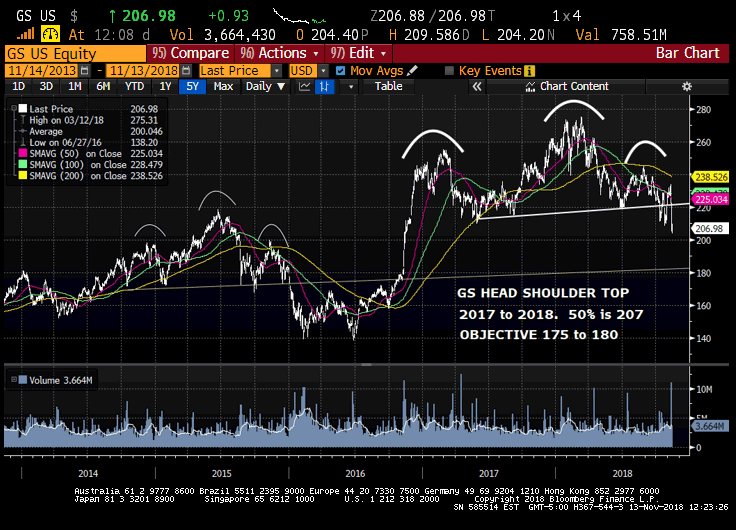
Task: Expand the Actions menu arrow
Action: pyautogui.click(x=315, y=54)
